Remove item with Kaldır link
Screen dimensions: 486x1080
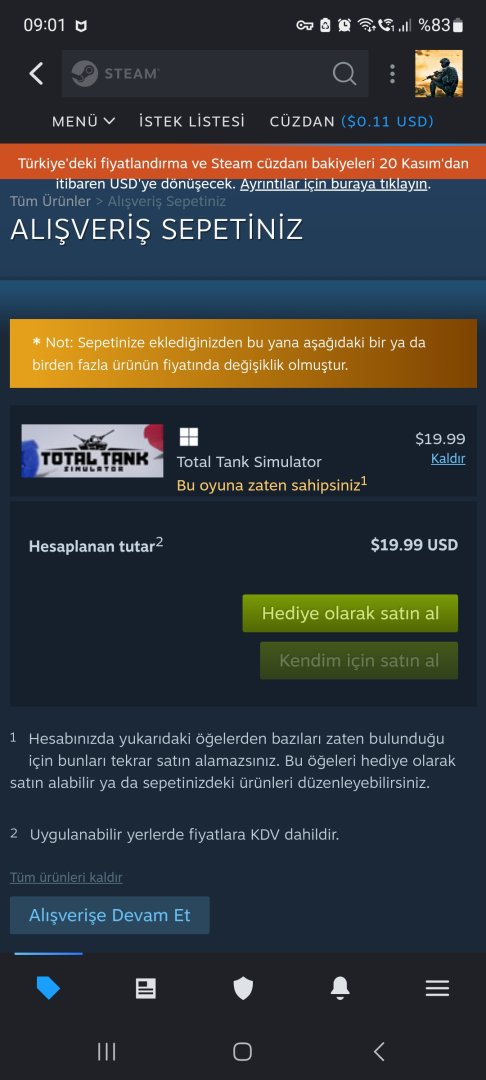(448, 459)
